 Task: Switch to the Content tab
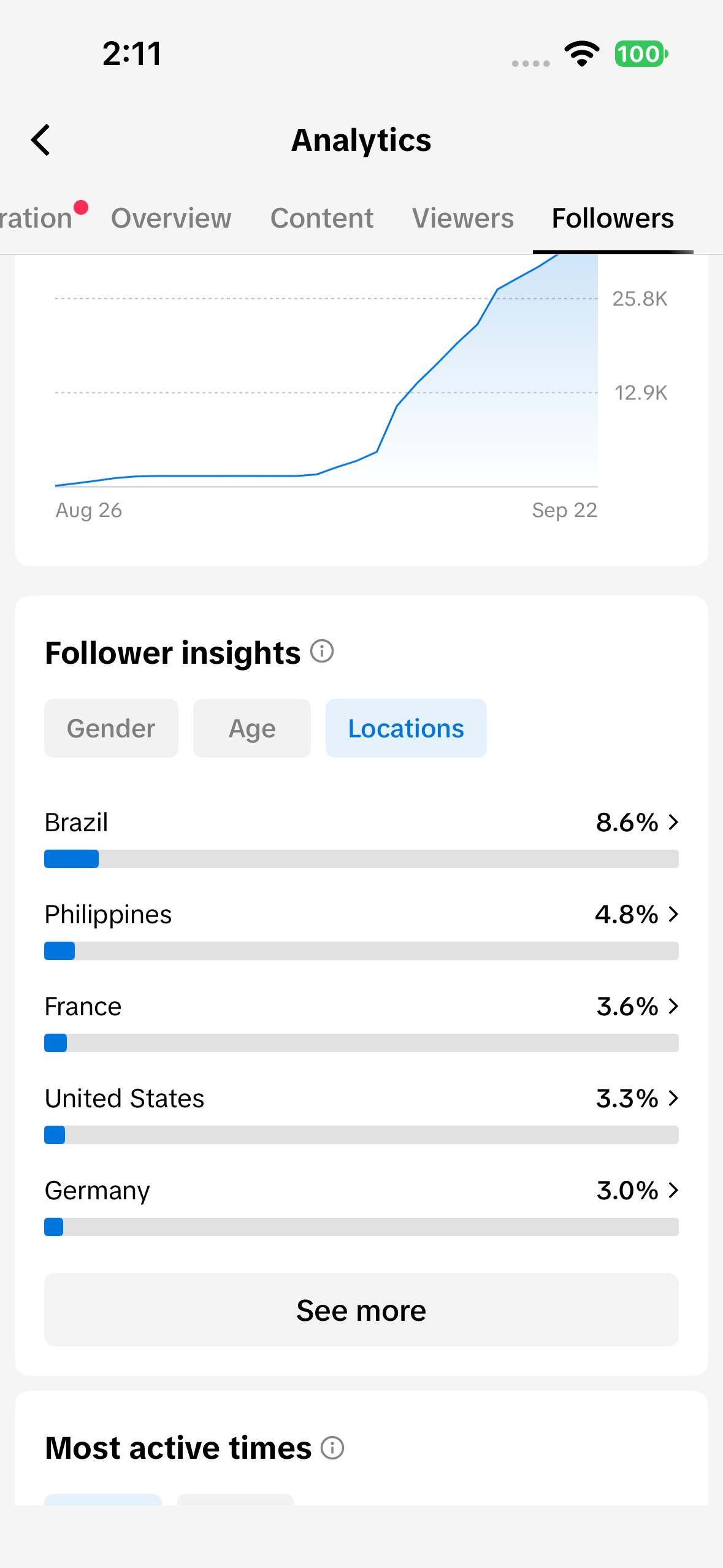[322, 218]
